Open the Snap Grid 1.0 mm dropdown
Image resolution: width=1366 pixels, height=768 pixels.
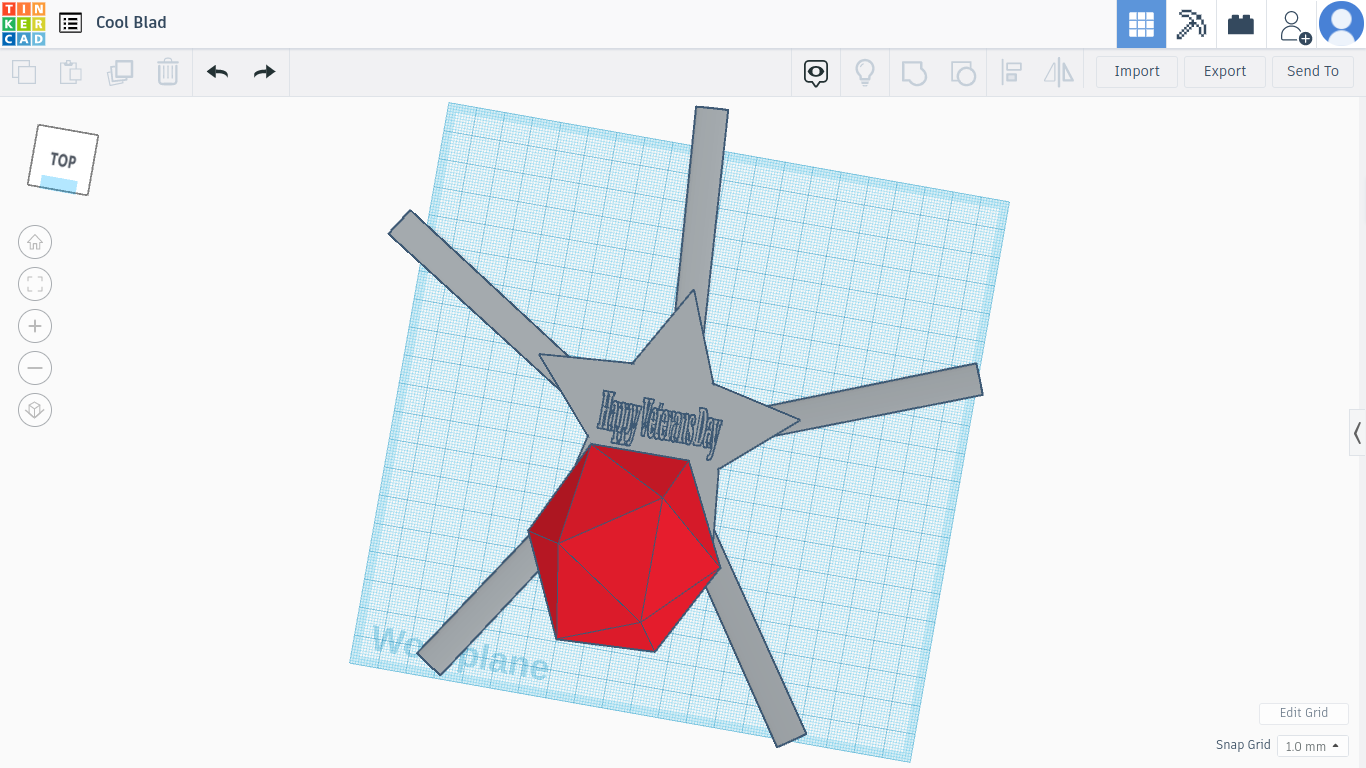(x=1313, y=746)
